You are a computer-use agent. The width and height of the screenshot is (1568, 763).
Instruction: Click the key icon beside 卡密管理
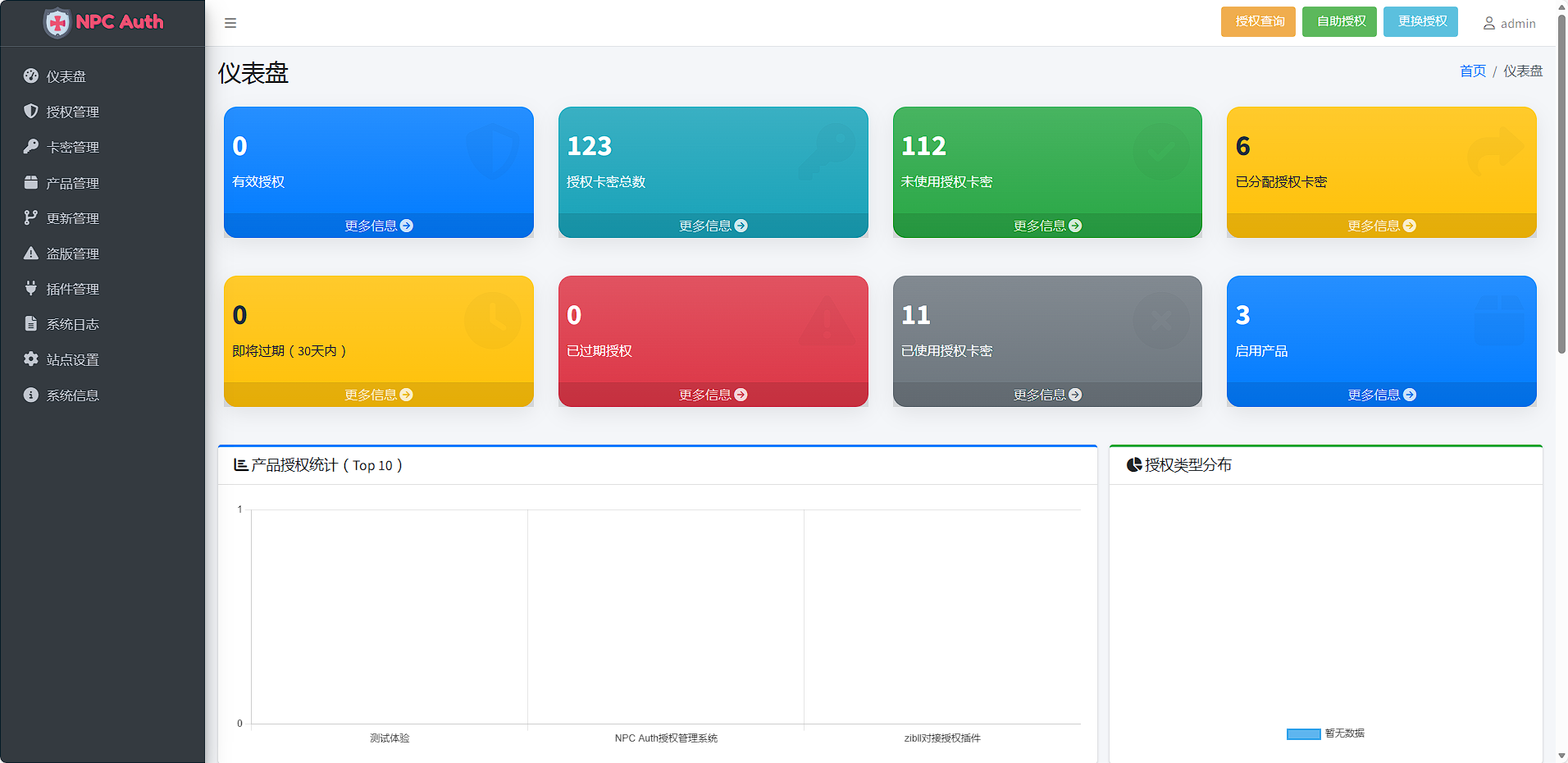pyautogui.click(x=31, y=147)
